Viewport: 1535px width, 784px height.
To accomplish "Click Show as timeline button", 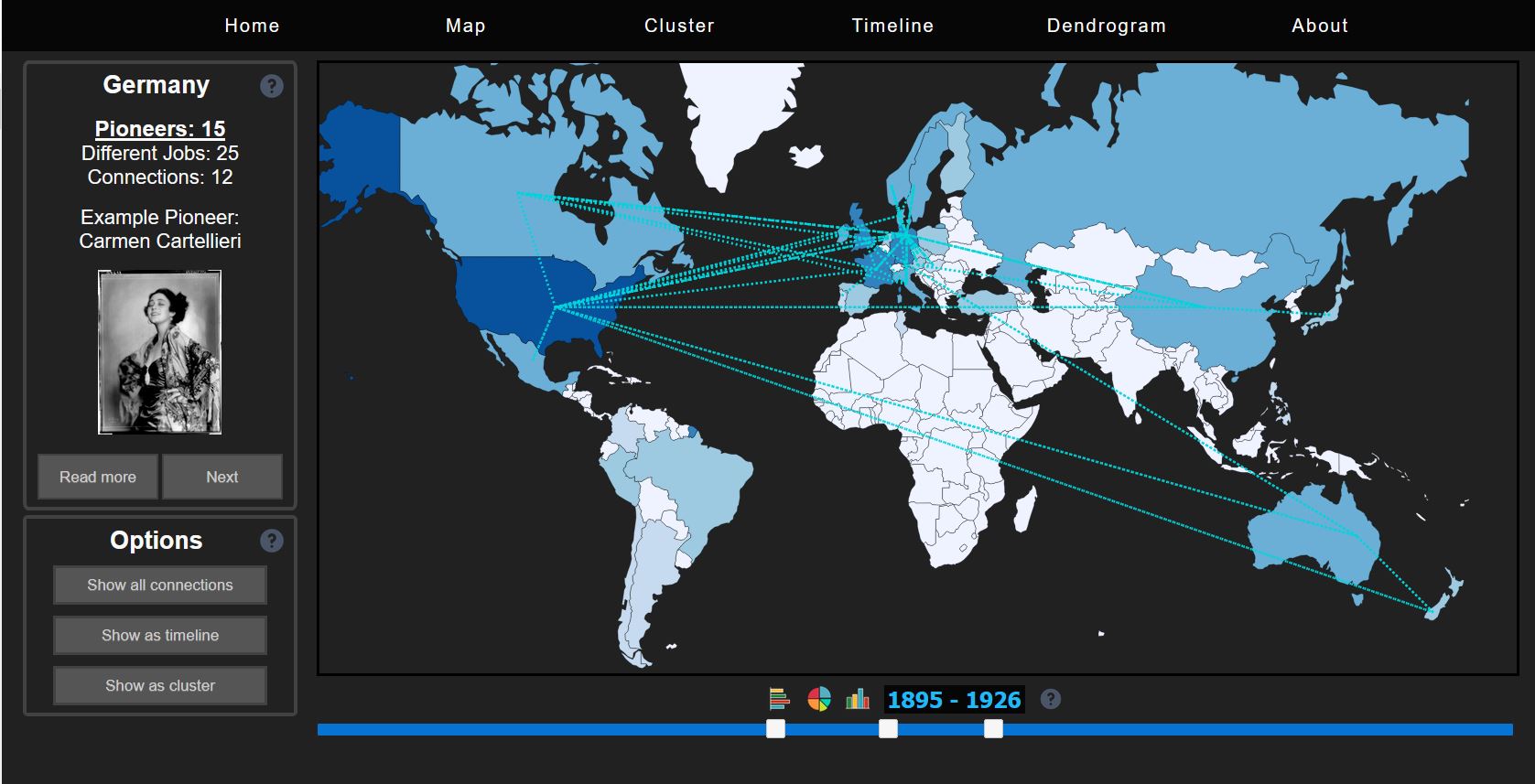I will click(160, 636).
